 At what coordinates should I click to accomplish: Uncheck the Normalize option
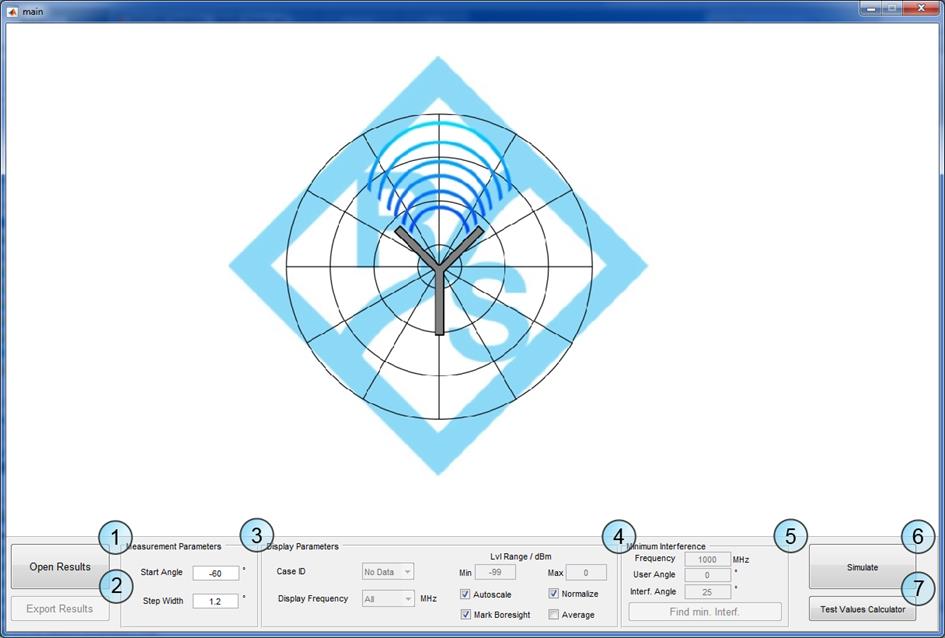(x=554, y=594)
